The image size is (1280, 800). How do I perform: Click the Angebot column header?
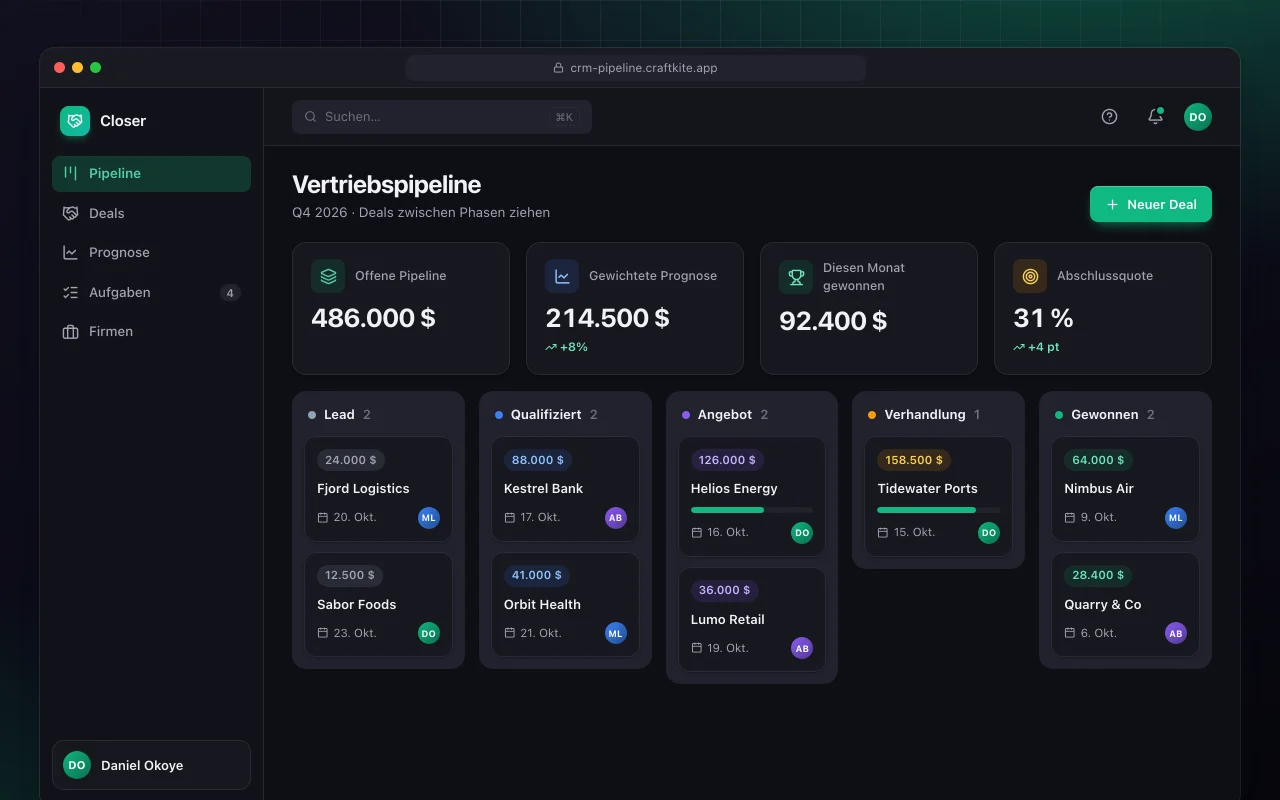tap(752, 414)
